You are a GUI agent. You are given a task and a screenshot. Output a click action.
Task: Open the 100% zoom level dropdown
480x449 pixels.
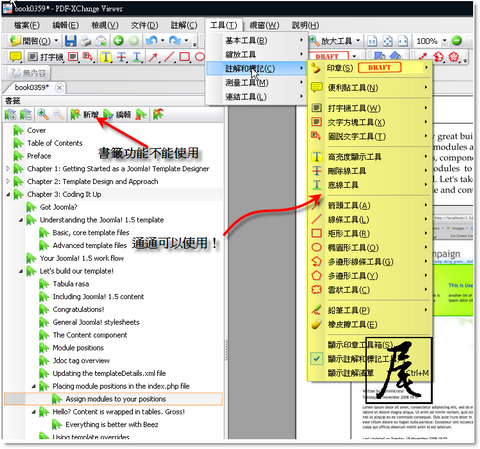pos(444,41)
